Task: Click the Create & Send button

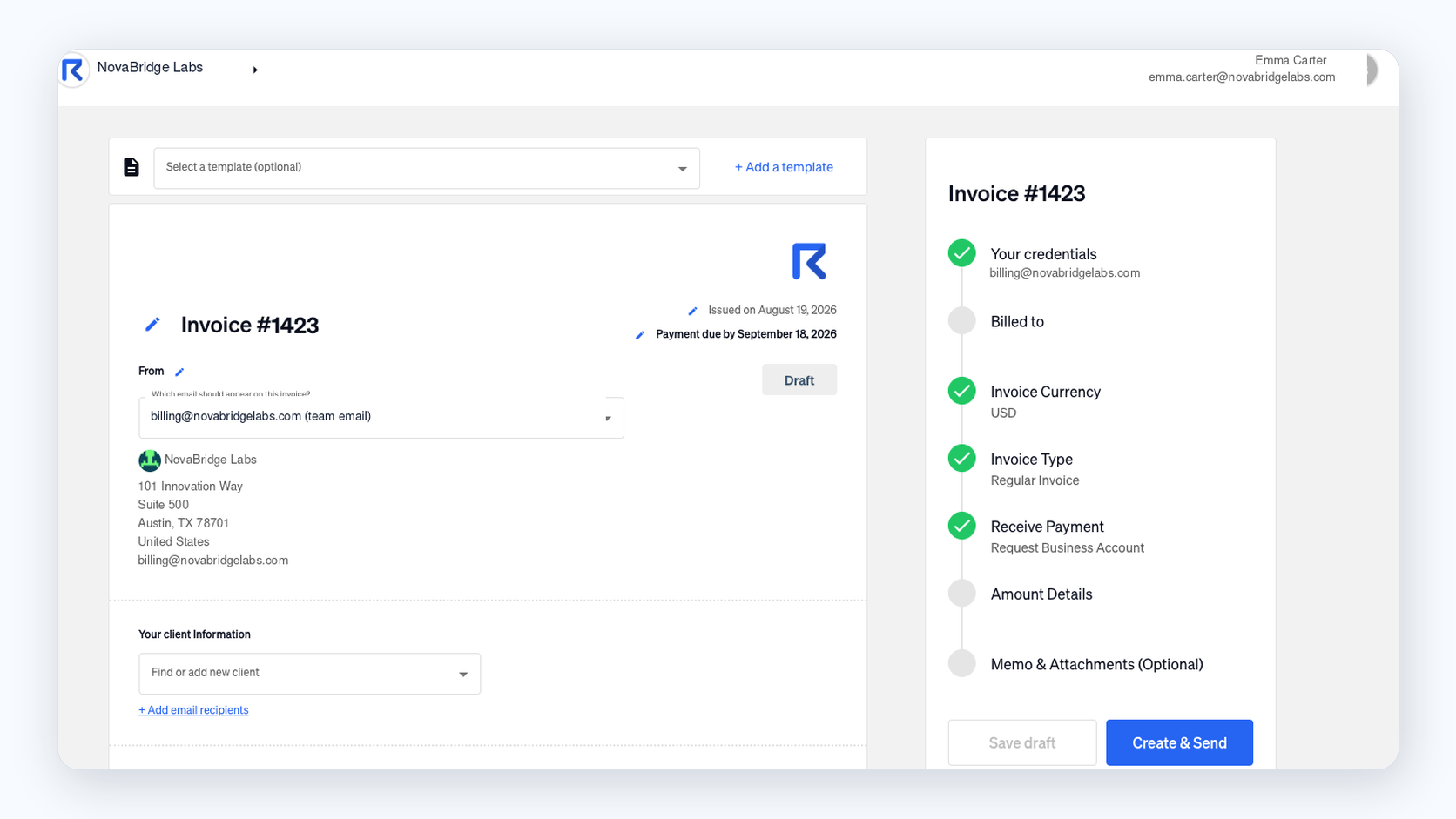Action: [1179, 742]
